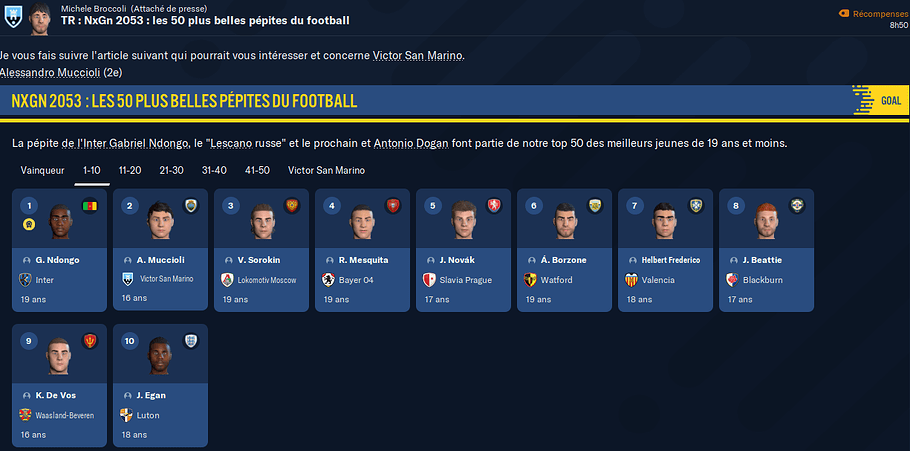Click the Slavia Prague club badge
Screen dimensions: 910x451
pos(430,280)
